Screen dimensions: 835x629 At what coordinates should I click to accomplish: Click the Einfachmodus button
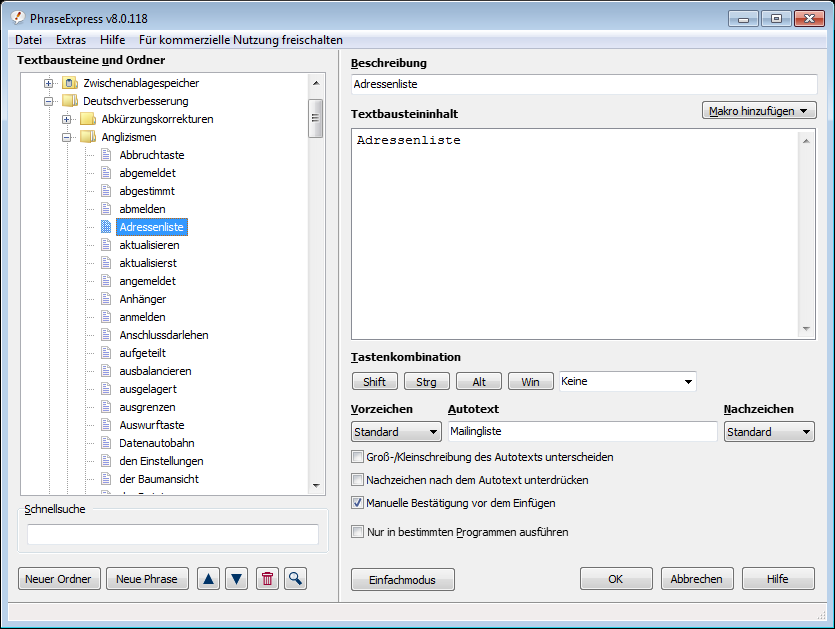(402, 579)
